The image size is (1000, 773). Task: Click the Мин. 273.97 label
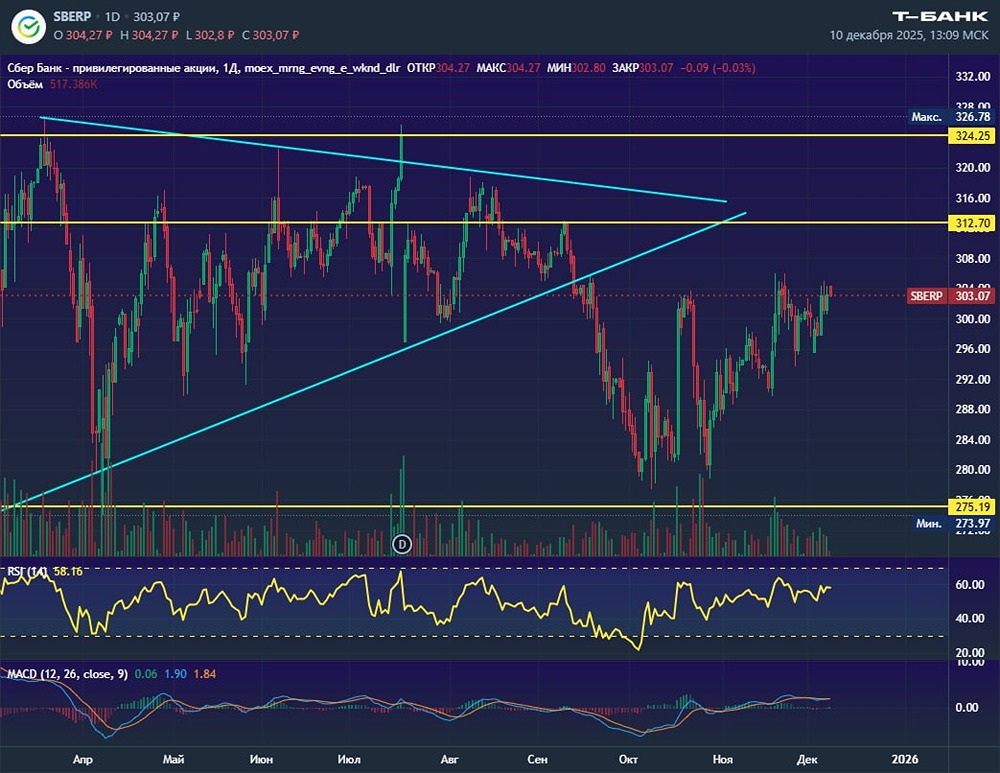(951, 523)
